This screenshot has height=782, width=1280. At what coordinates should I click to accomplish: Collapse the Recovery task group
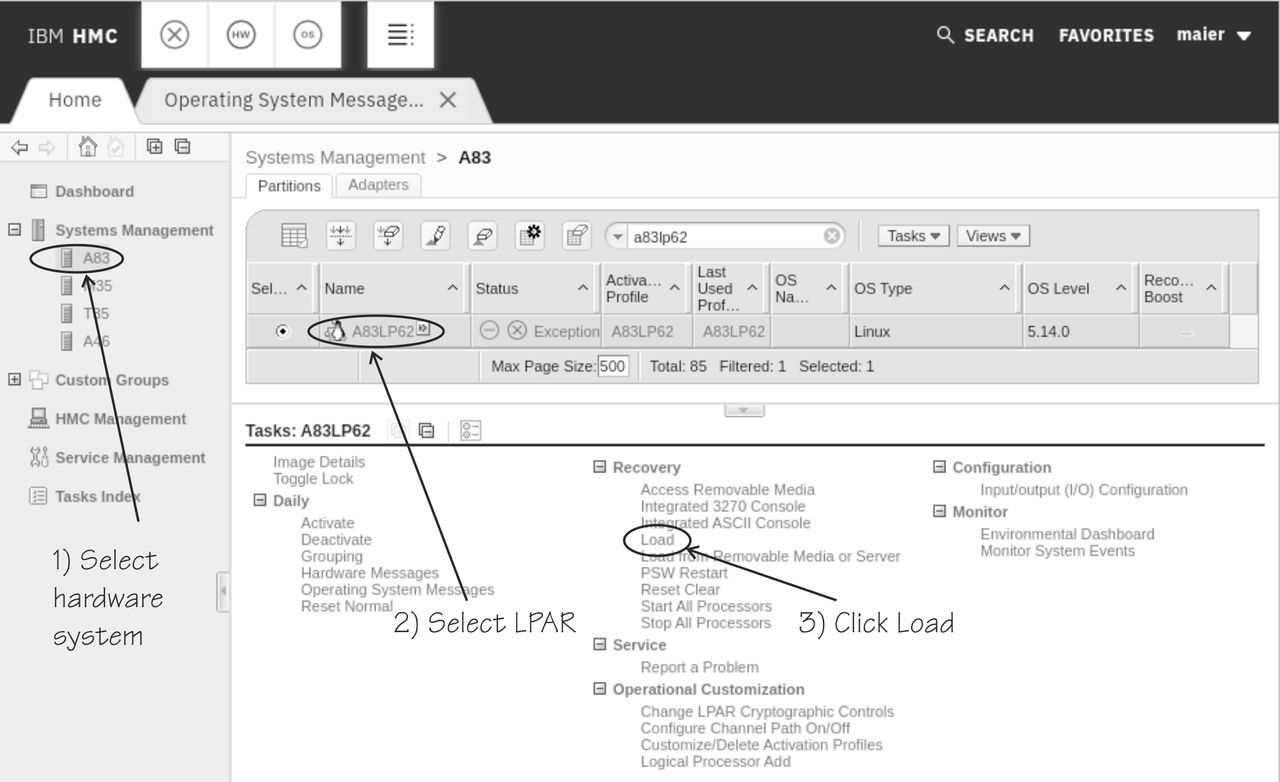(599, 467)
